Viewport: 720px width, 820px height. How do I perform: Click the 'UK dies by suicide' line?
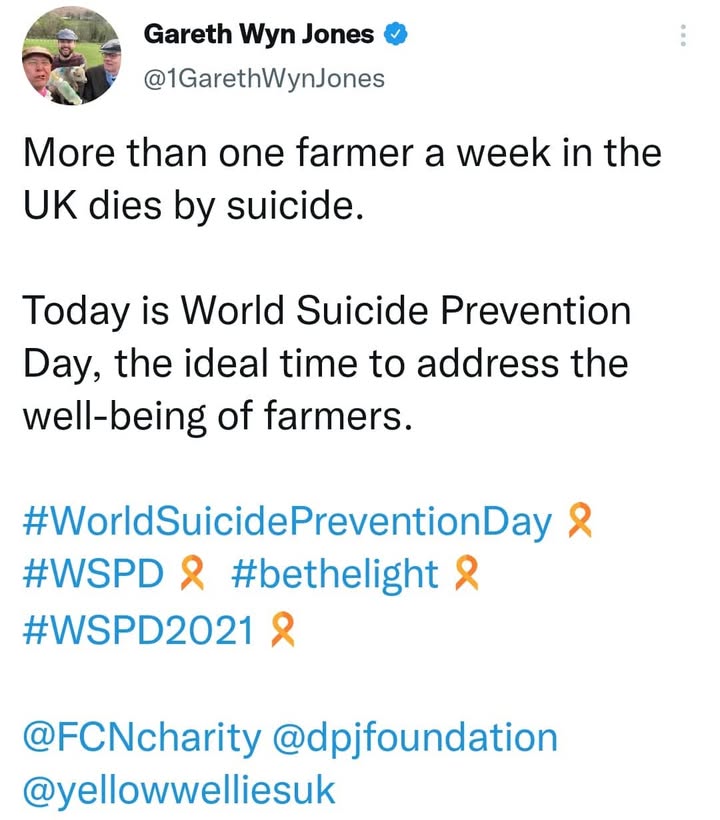pyautogui.click(x=193, y=206)
